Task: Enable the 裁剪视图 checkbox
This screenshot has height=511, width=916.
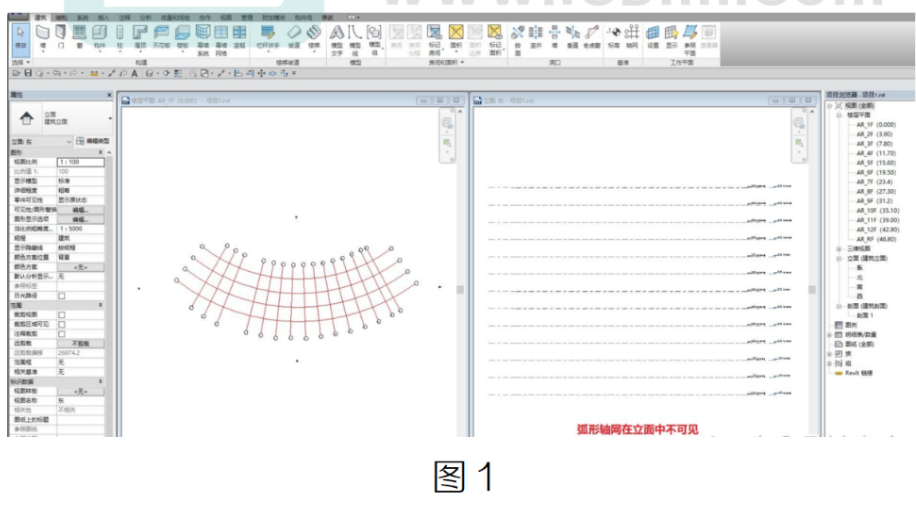Action: pyautogui.click(x=61, y=315)
